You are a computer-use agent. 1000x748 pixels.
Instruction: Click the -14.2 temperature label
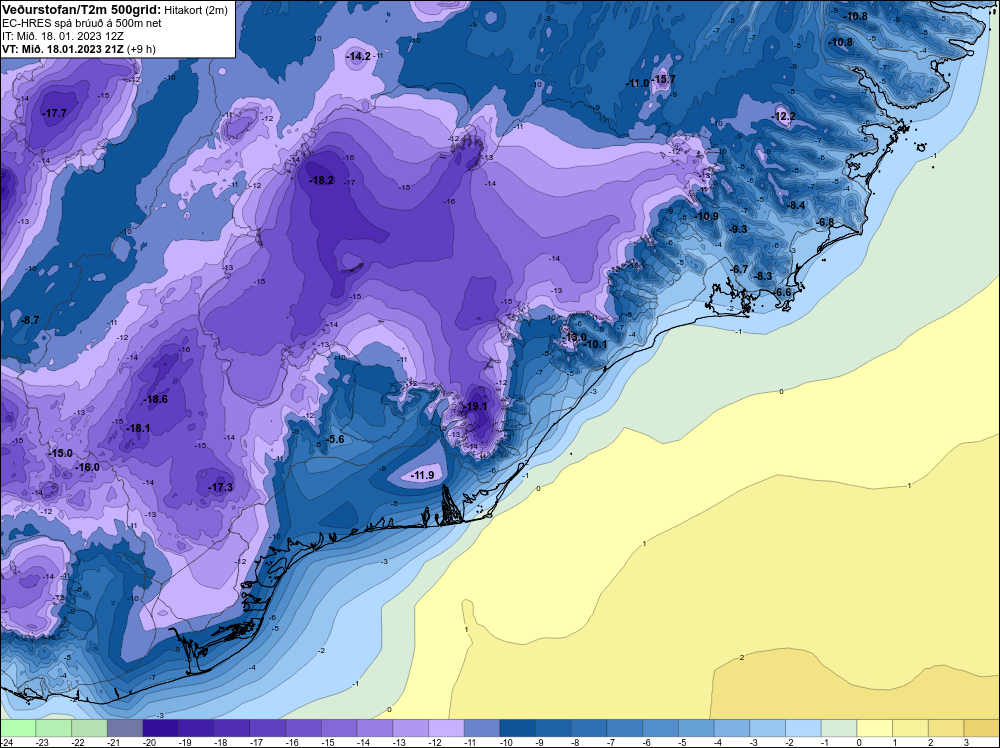[x=358, y=56]
